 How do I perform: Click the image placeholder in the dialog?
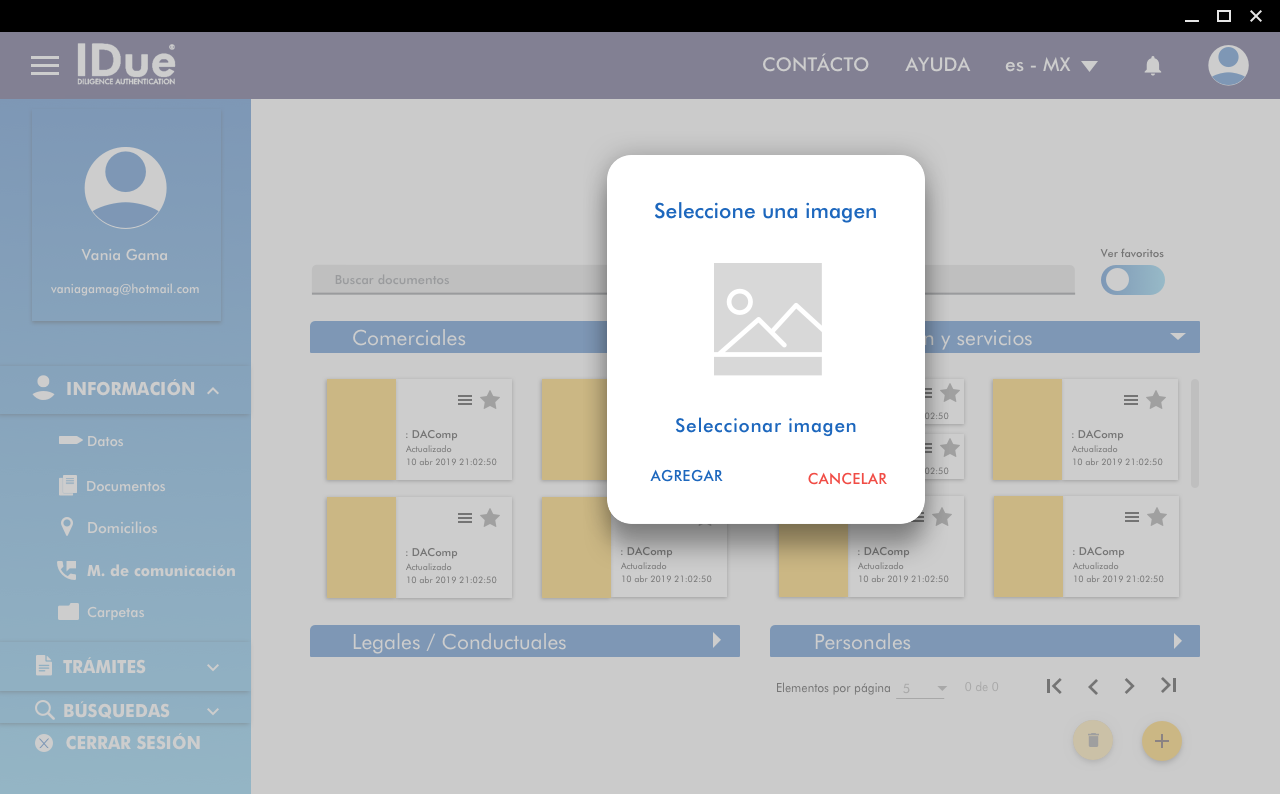click(x=767, y=319)
